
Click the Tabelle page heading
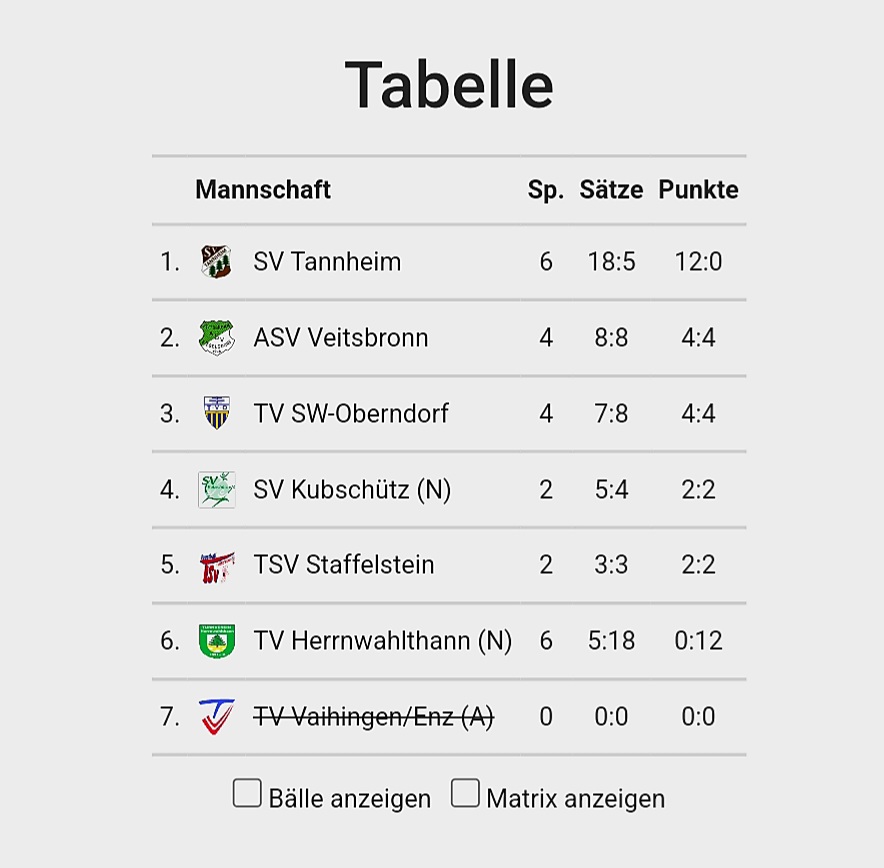(449, 85)
